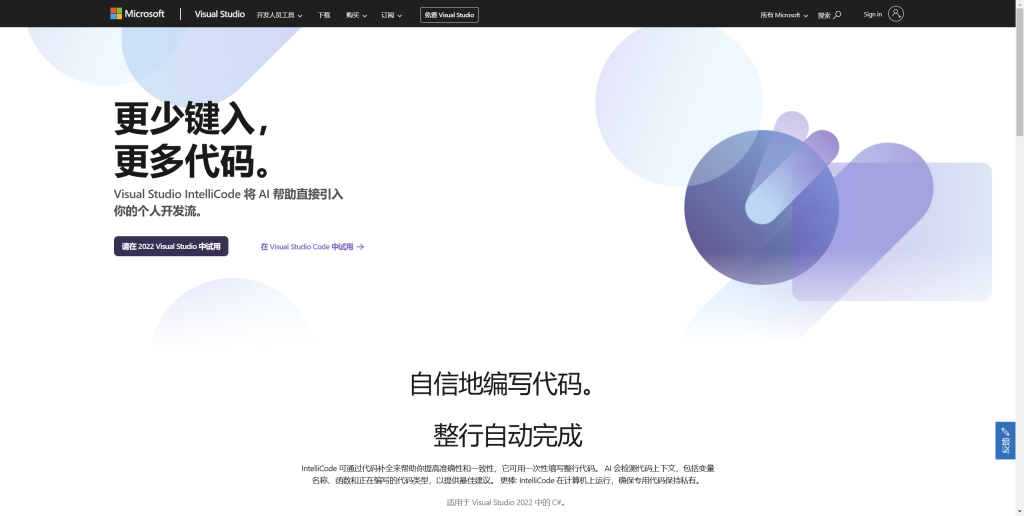Click the Microsoft logo
This screenshot has height=516, width=1024.
[x=137, y=14]
